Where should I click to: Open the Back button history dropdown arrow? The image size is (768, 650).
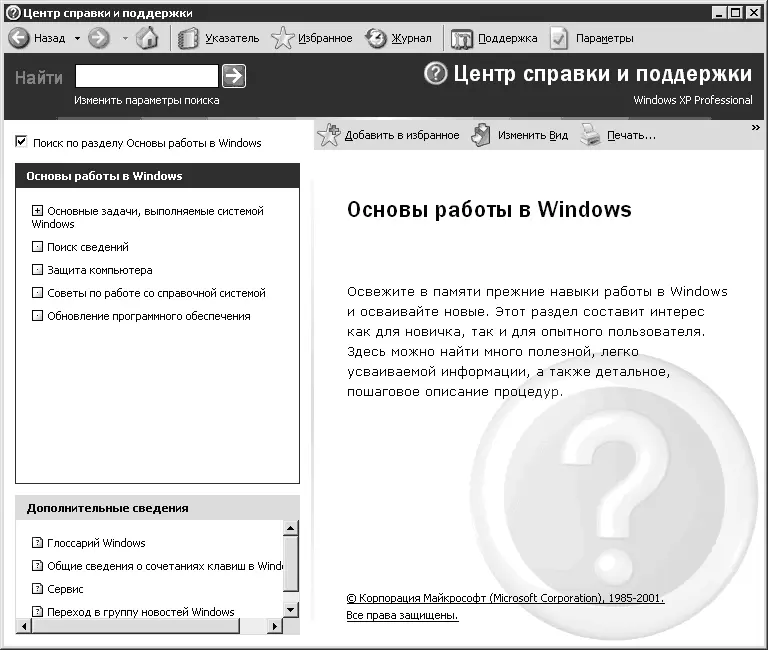[77, 38]
